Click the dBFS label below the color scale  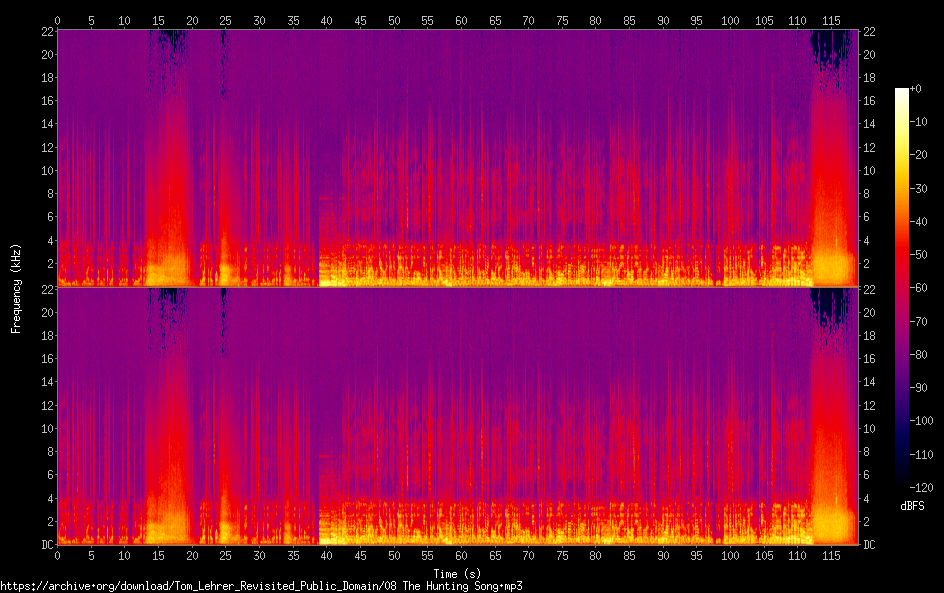tap(912, 507)
